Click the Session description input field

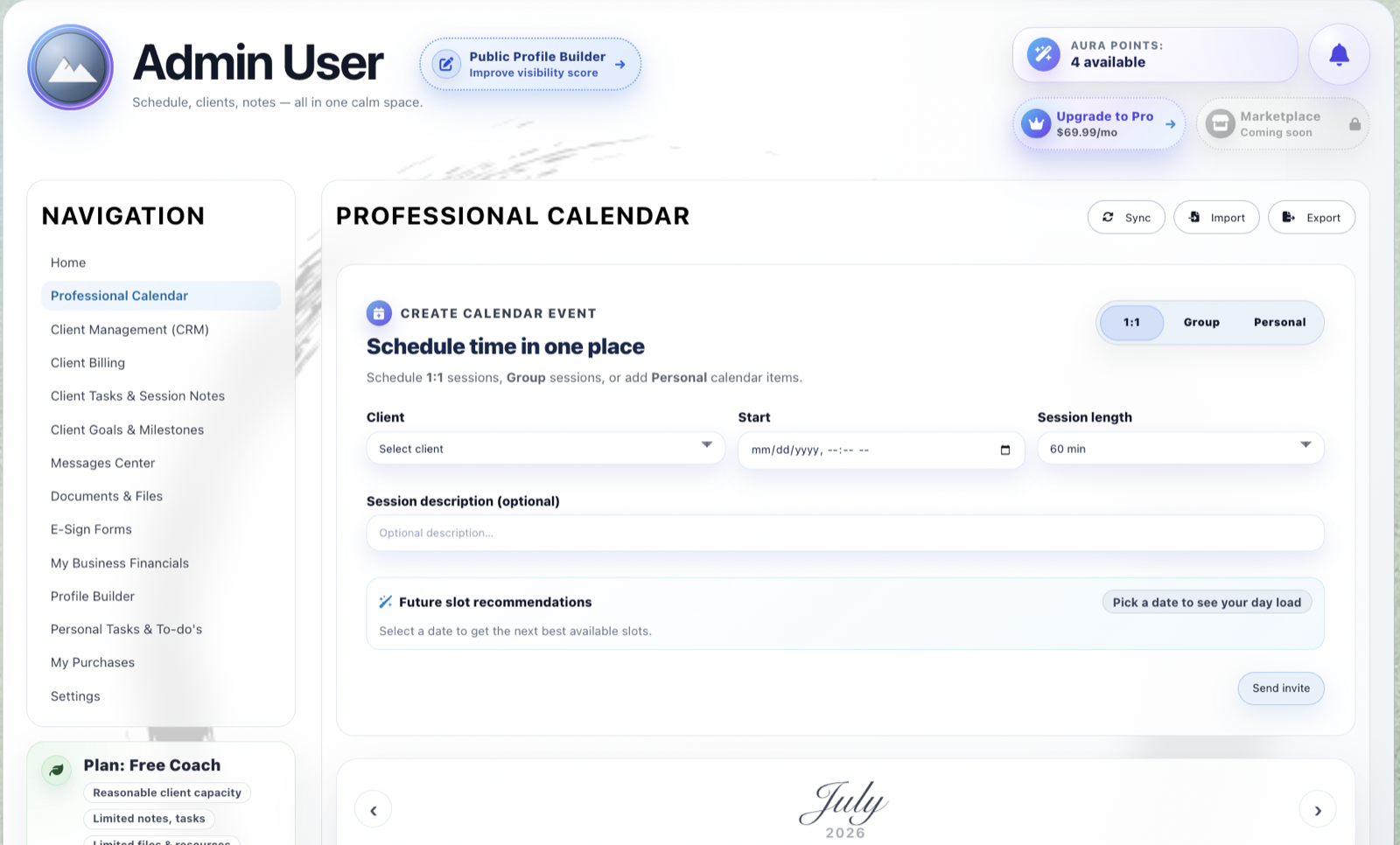(845, 533)
